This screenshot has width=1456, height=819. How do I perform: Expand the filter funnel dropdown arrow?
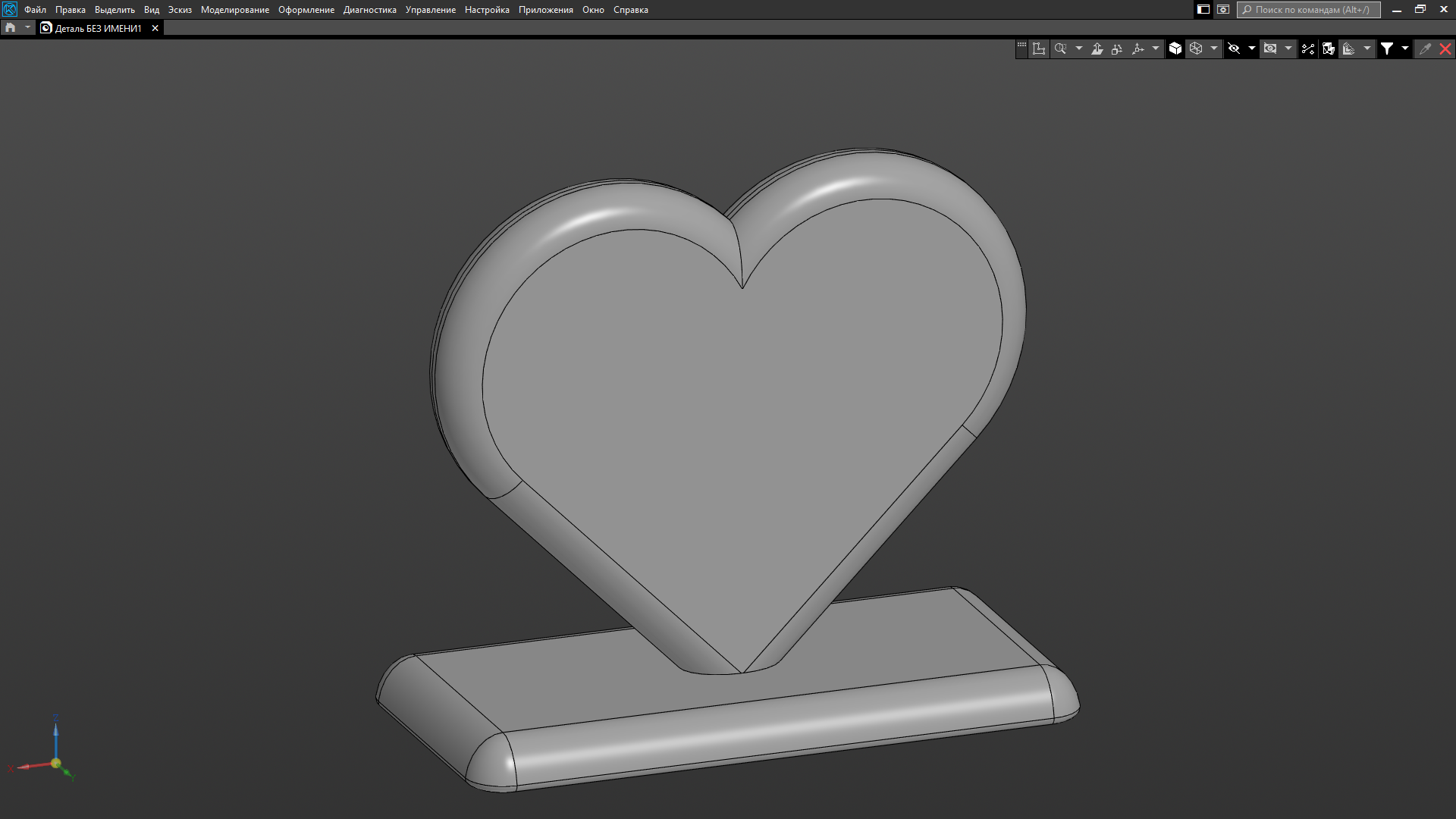click(1404, 49)
